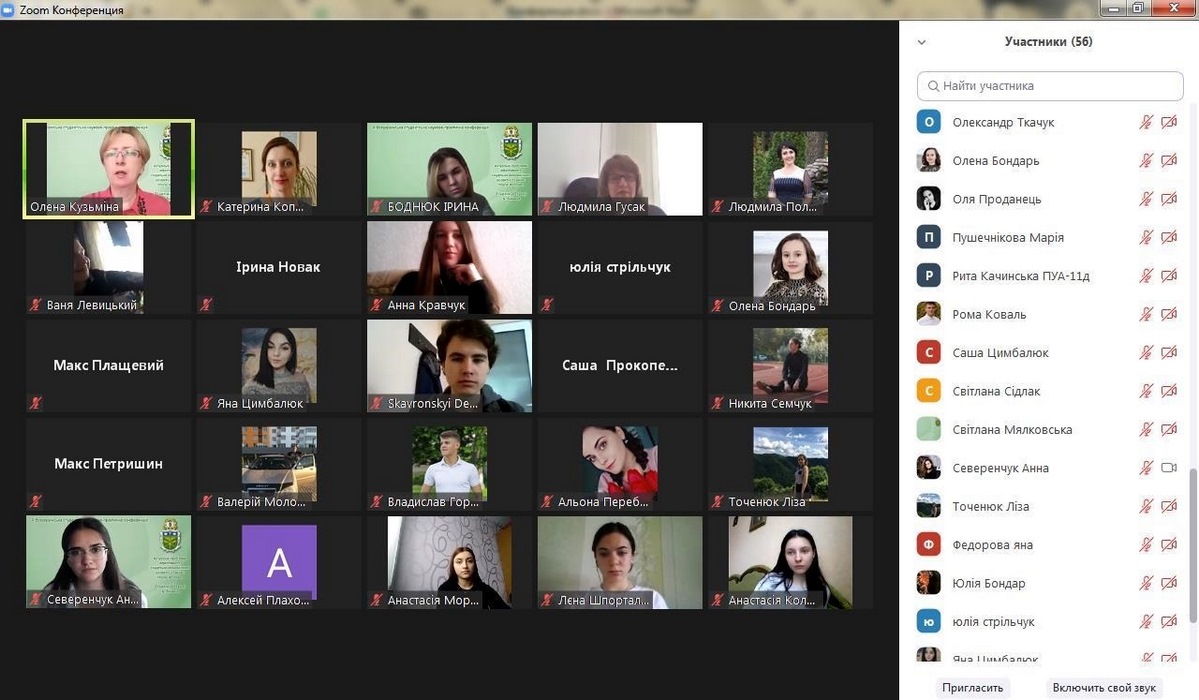Screen dimensions: 1199x700
Task: Collapse the Участники panel using the chevron
Action: [x=921, y=42]
